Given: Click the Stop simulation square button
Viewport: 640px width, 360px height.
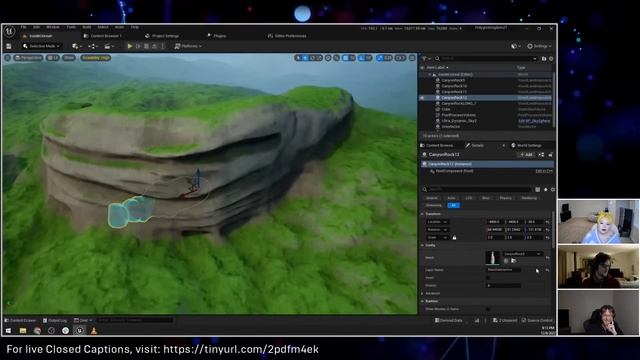Looking at the screenshot, I should click(x=147, y=46).
